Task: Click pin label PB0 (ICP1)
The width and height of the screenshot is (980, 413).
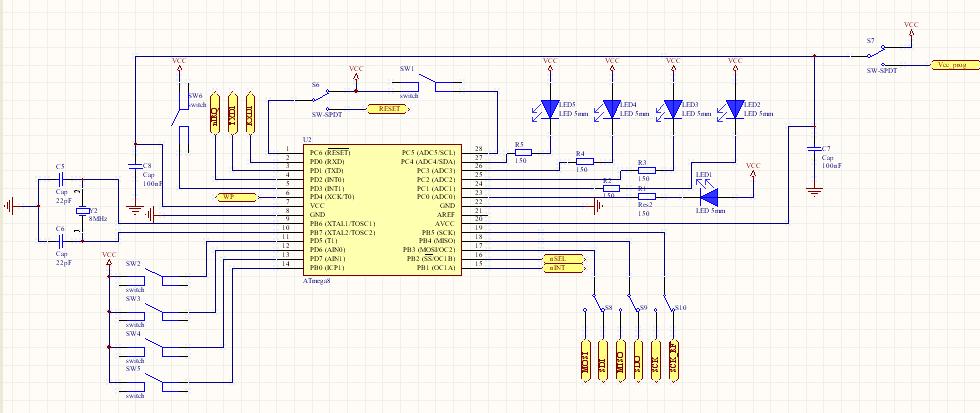Action: [327, 267]
